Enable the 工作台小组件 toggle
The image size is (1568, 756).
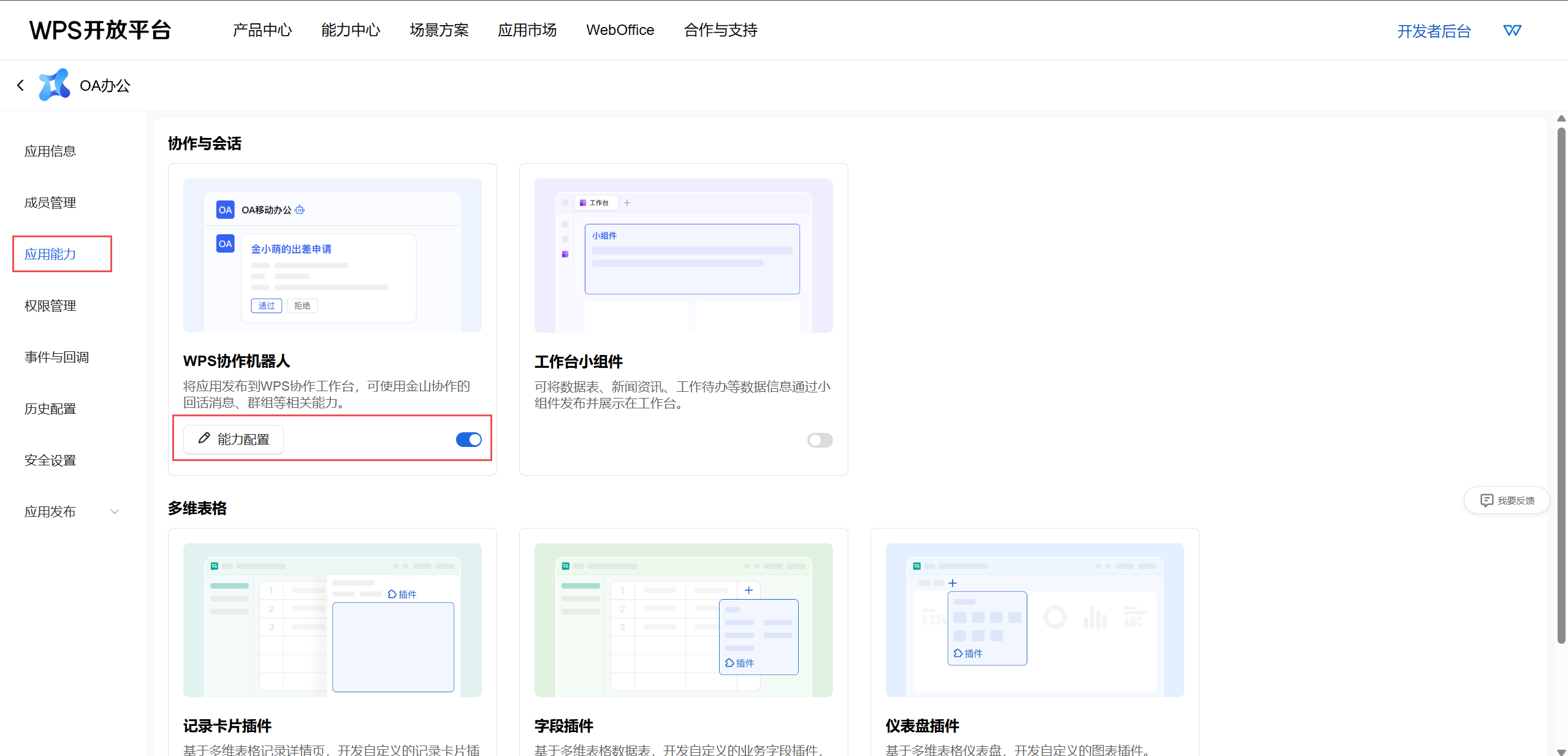[820, 440]
